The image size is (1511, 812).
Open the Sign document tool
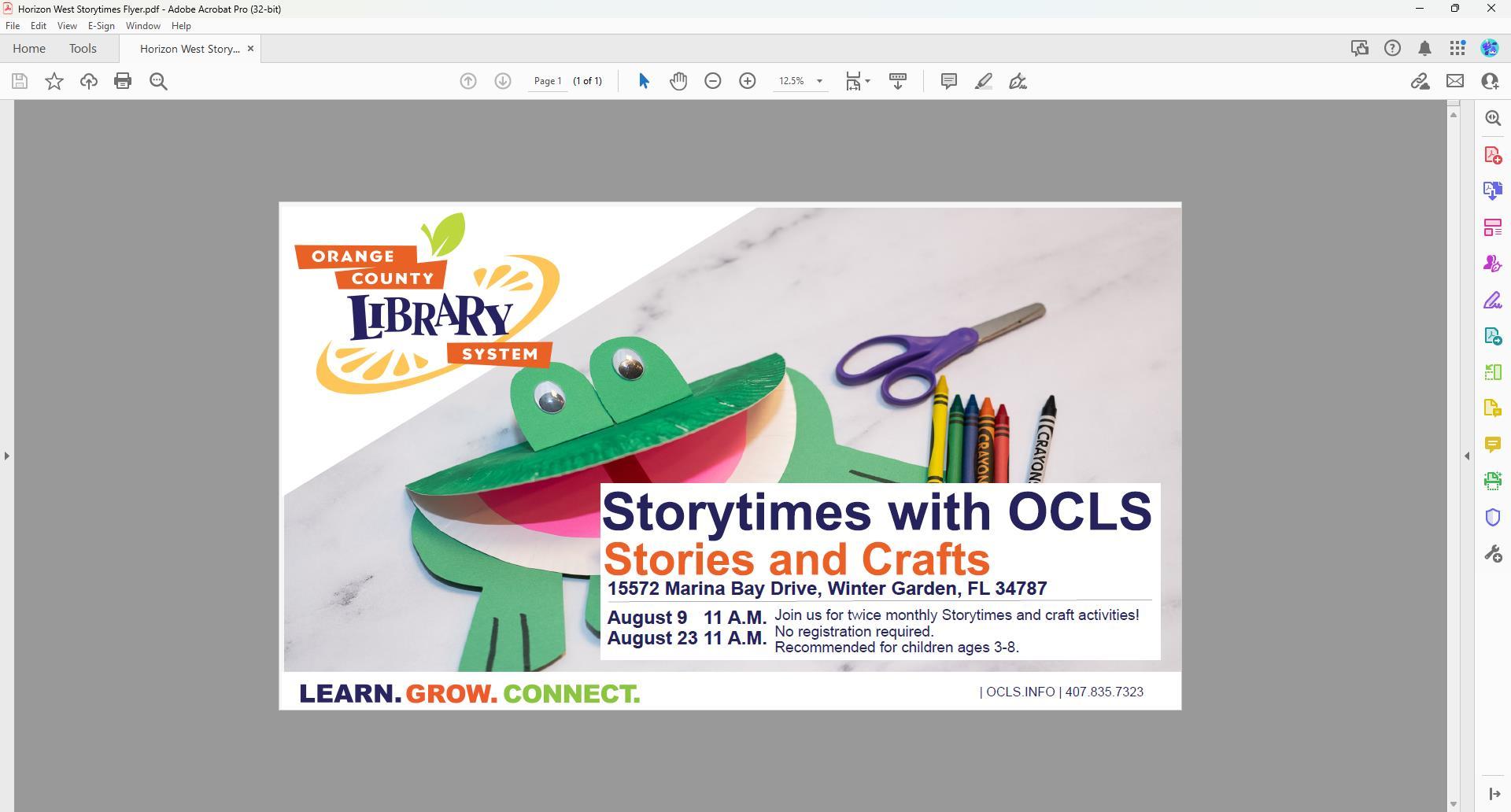click(x=1018, y=81)
